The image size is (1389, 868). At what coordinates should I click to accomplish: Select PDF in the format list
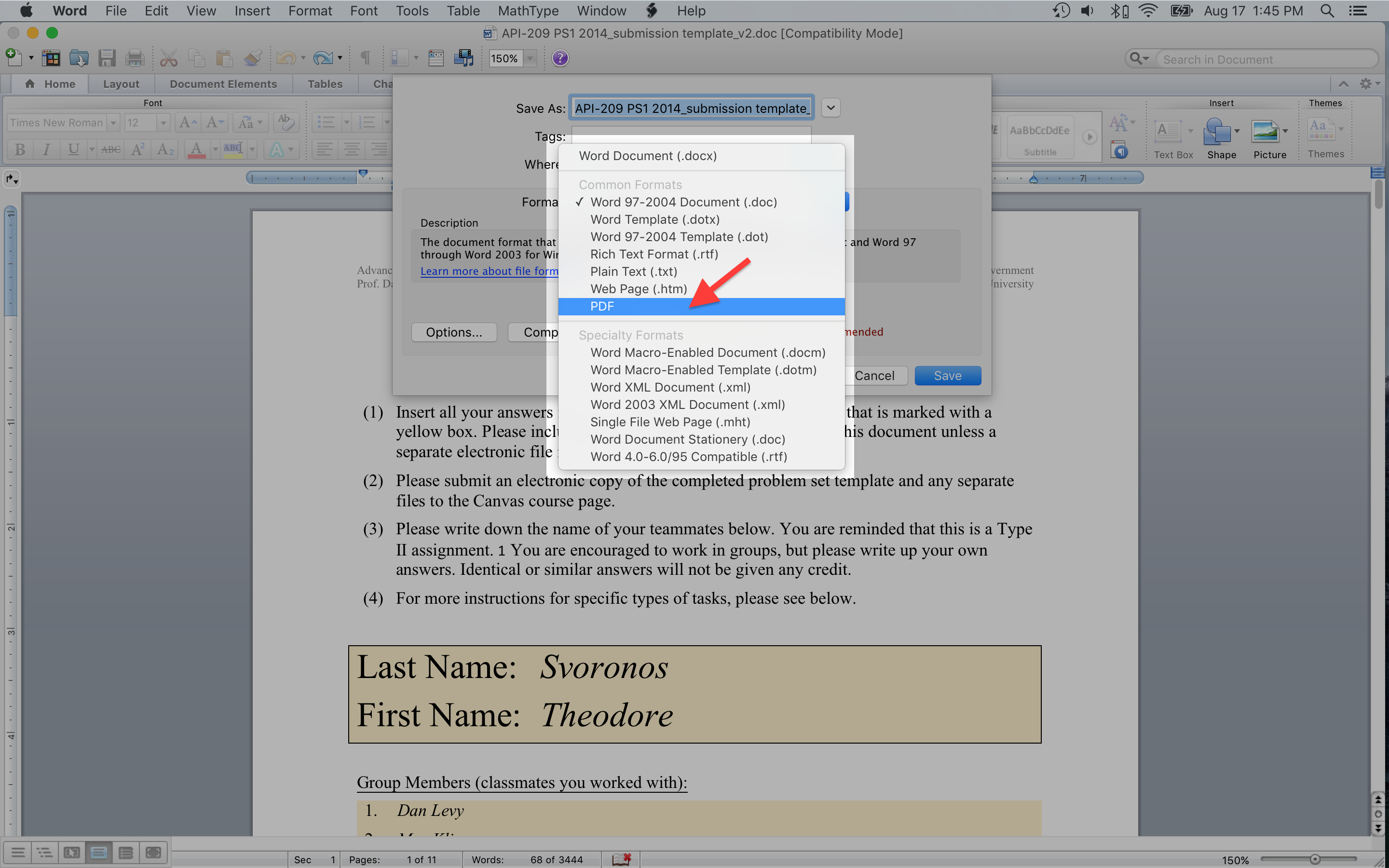[x=701, y=307]
